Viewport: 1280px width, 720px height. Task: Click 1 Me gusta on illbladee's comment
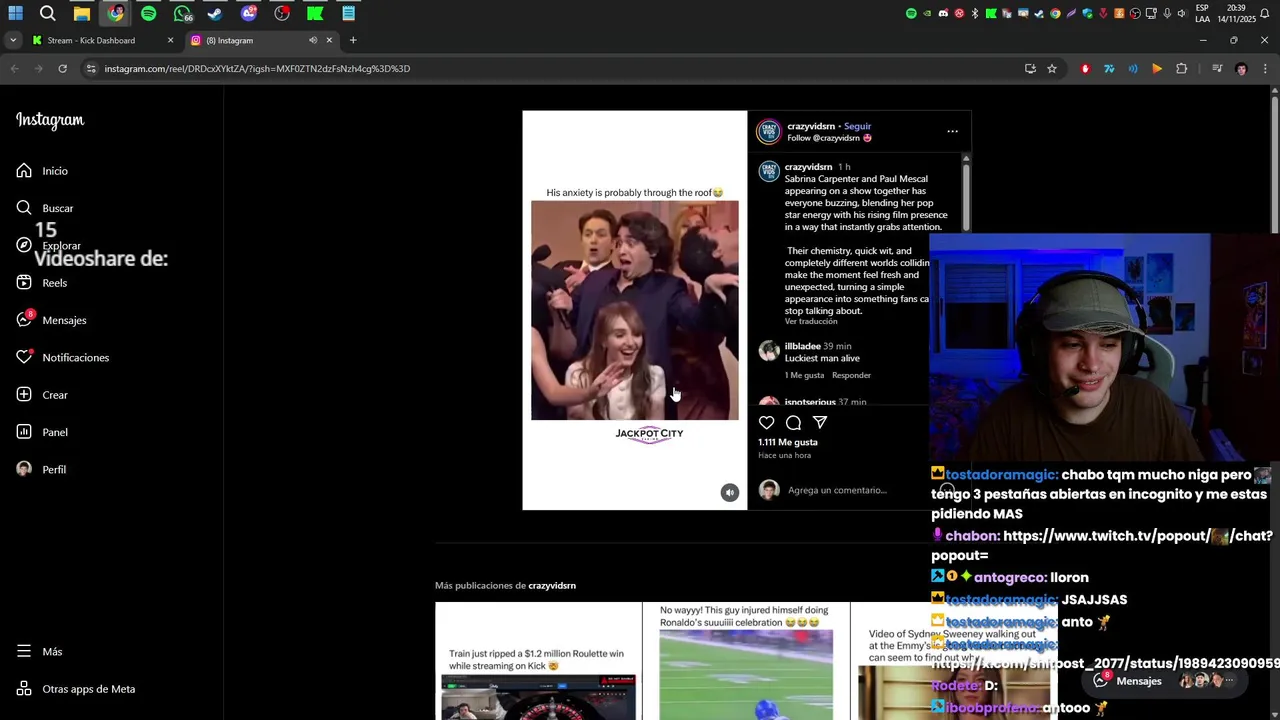pyautogui.click(x=804, y=375)
